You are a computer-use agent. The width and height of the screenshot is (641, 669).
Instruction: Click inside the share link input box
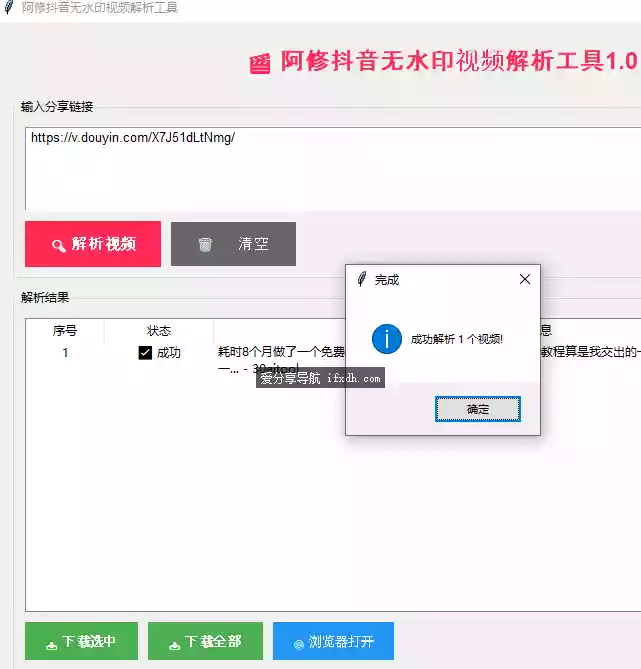(333, 169)
